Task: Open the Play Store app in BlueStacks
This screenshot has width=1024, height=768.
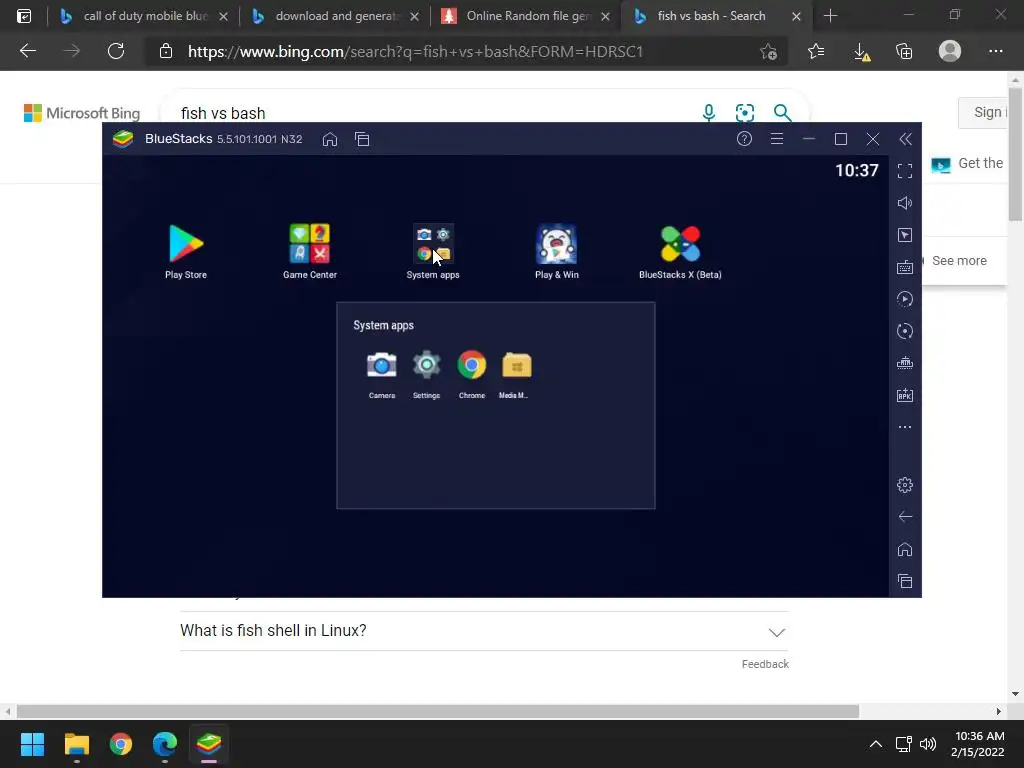Action: click(186, 244)
